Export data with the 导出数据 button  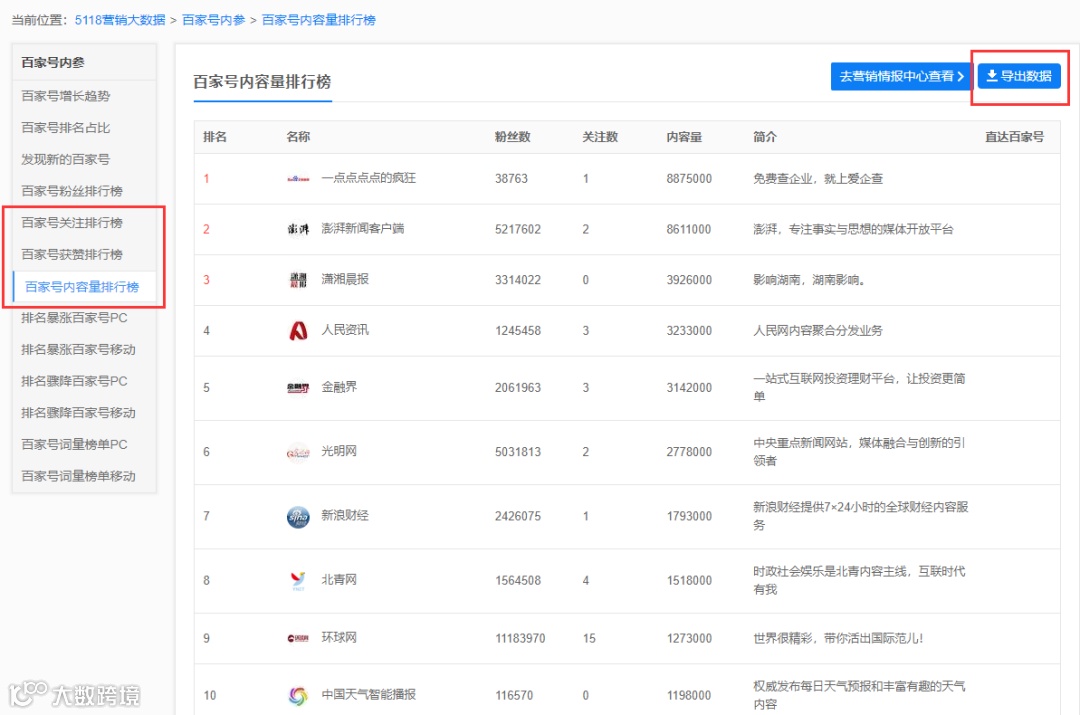point(1019,76)
